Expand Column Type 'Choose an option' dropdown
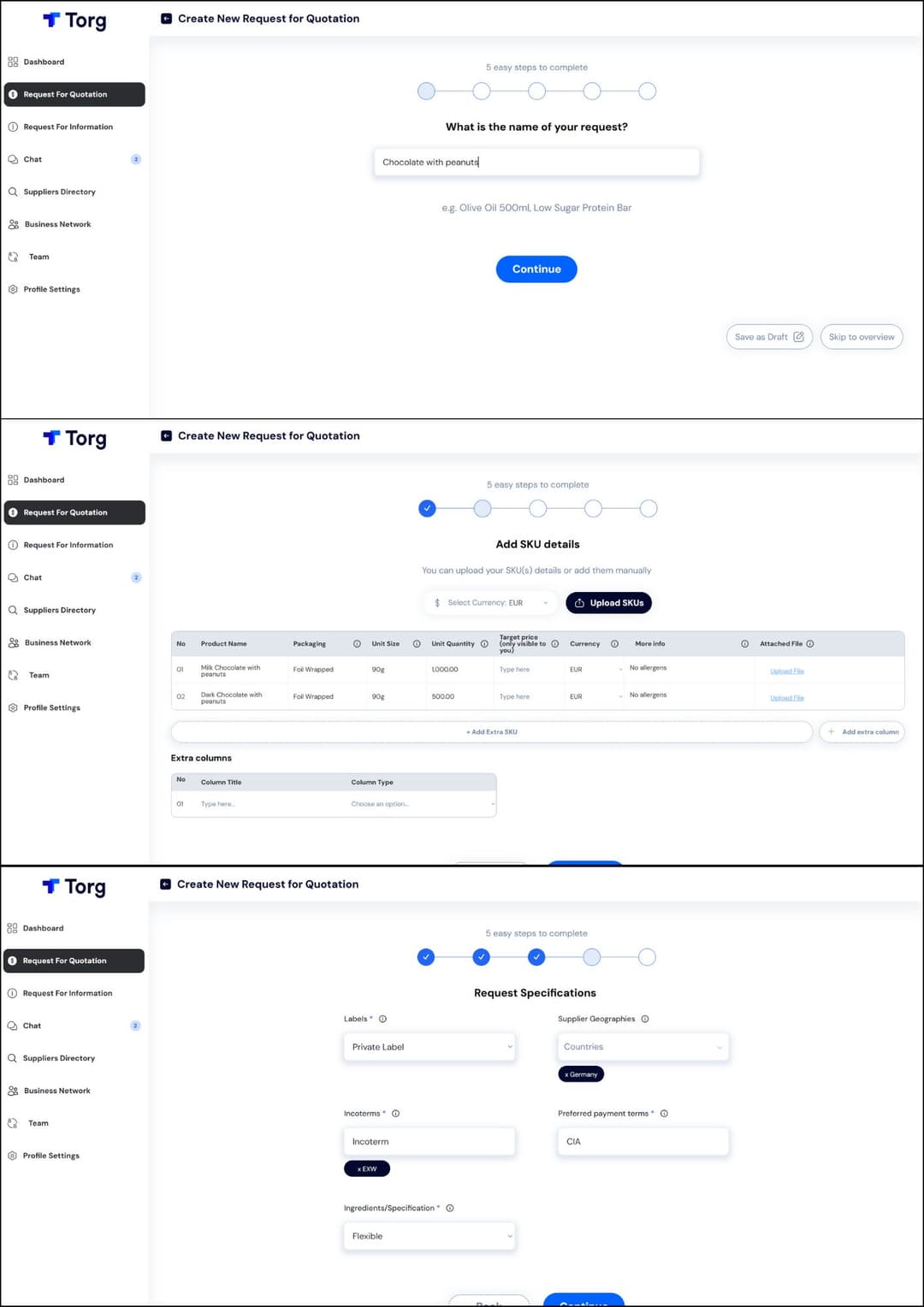Viewport: 924px width, 1307px height. click(x=422, y=804)
